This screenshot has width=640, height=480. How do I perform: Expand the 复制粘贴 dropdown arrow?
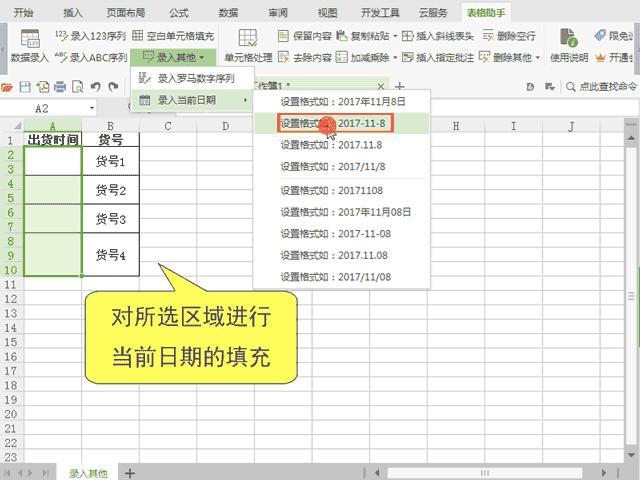coord(395,36)
